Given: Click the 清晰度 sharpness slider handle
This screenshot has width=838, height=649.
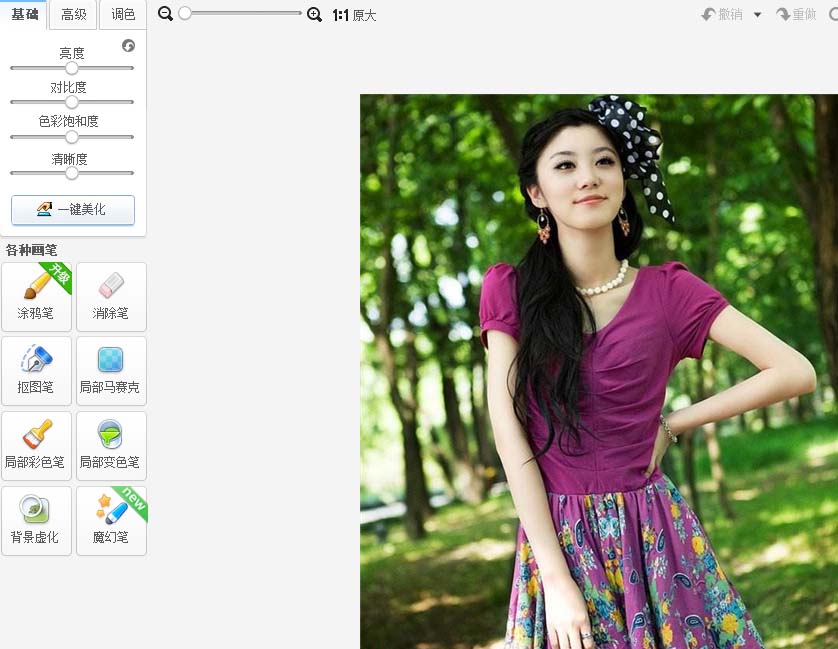Looking at the screenshot, I should point(72,173).
